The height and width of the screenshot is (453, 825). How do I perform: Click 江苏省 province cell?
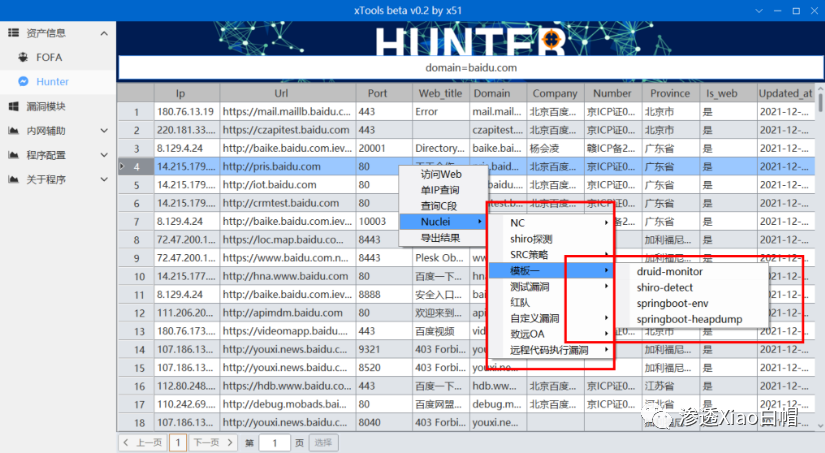point(670,386)
